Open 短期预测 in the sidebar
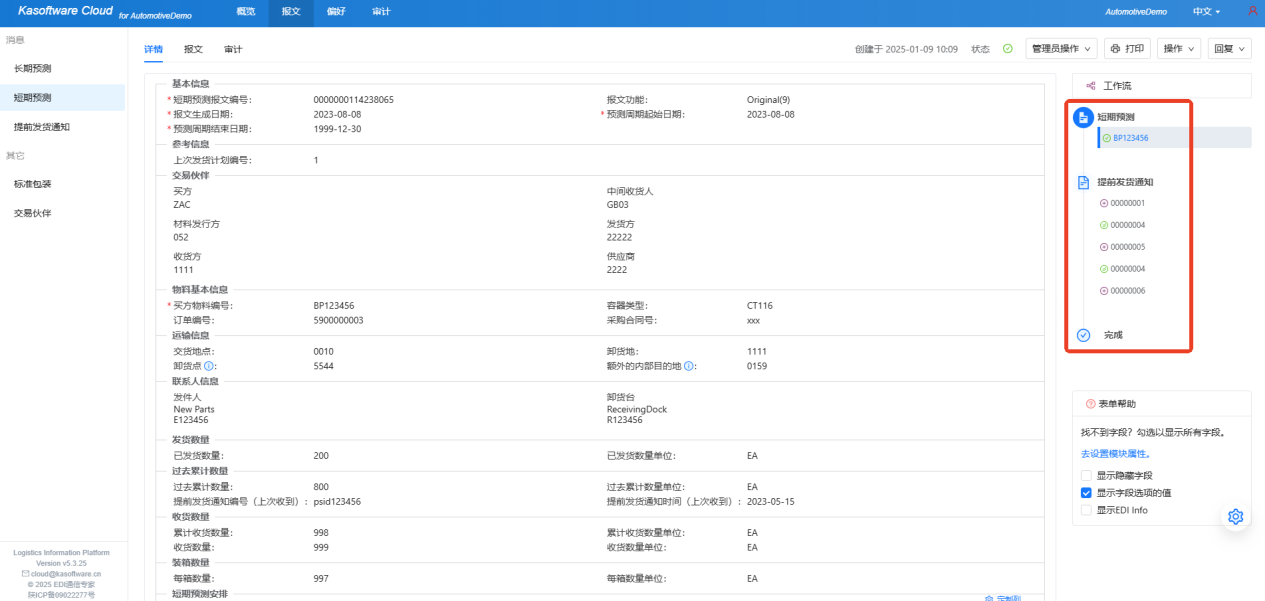This screenshot has height=601, width=1265. point(62,98)
